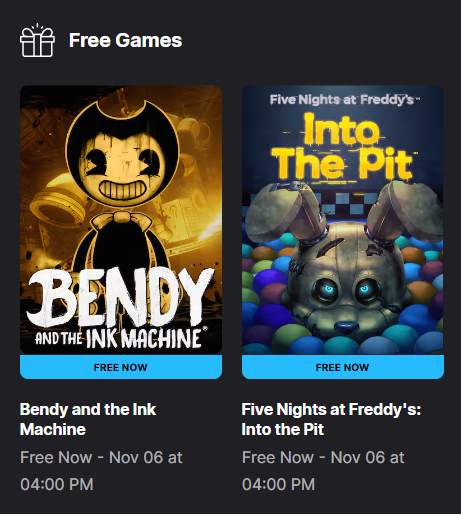Click the yellow Into The Pit logo

[343, 147]
